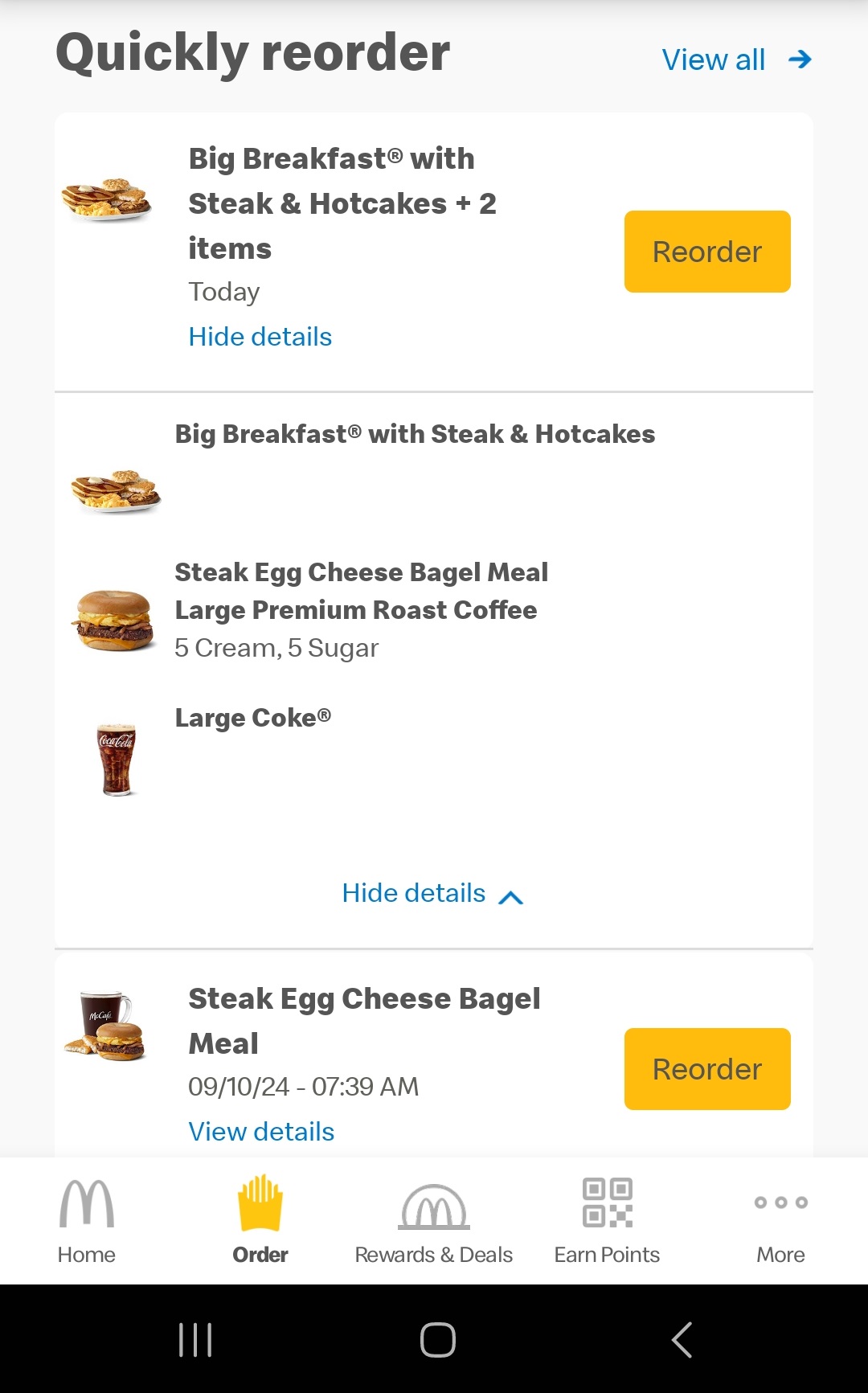The image size is (868, 1393).
Task: Reorder the Big Breakfast order
Action: (x=707, y=252)
